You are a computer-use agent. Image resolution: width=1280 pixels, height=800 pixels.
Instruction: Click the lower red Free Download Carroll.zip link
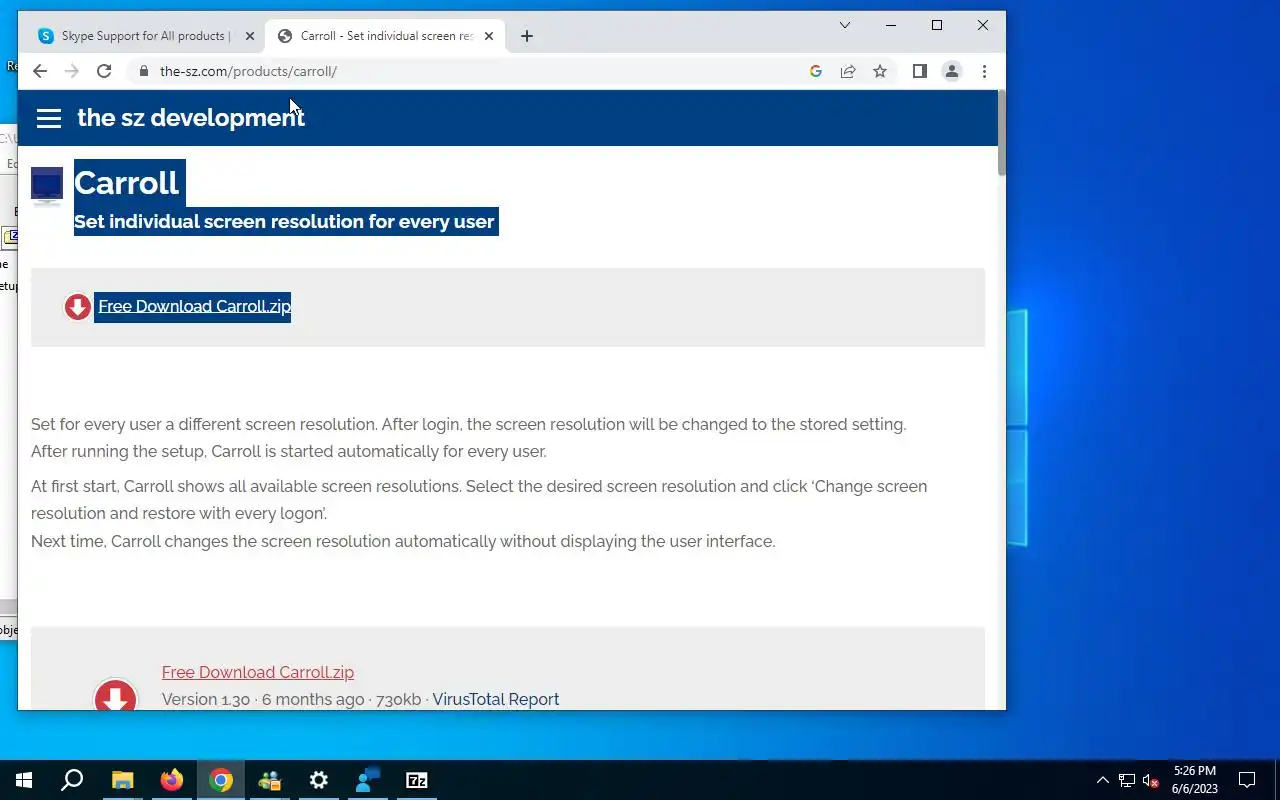(258, 672)
